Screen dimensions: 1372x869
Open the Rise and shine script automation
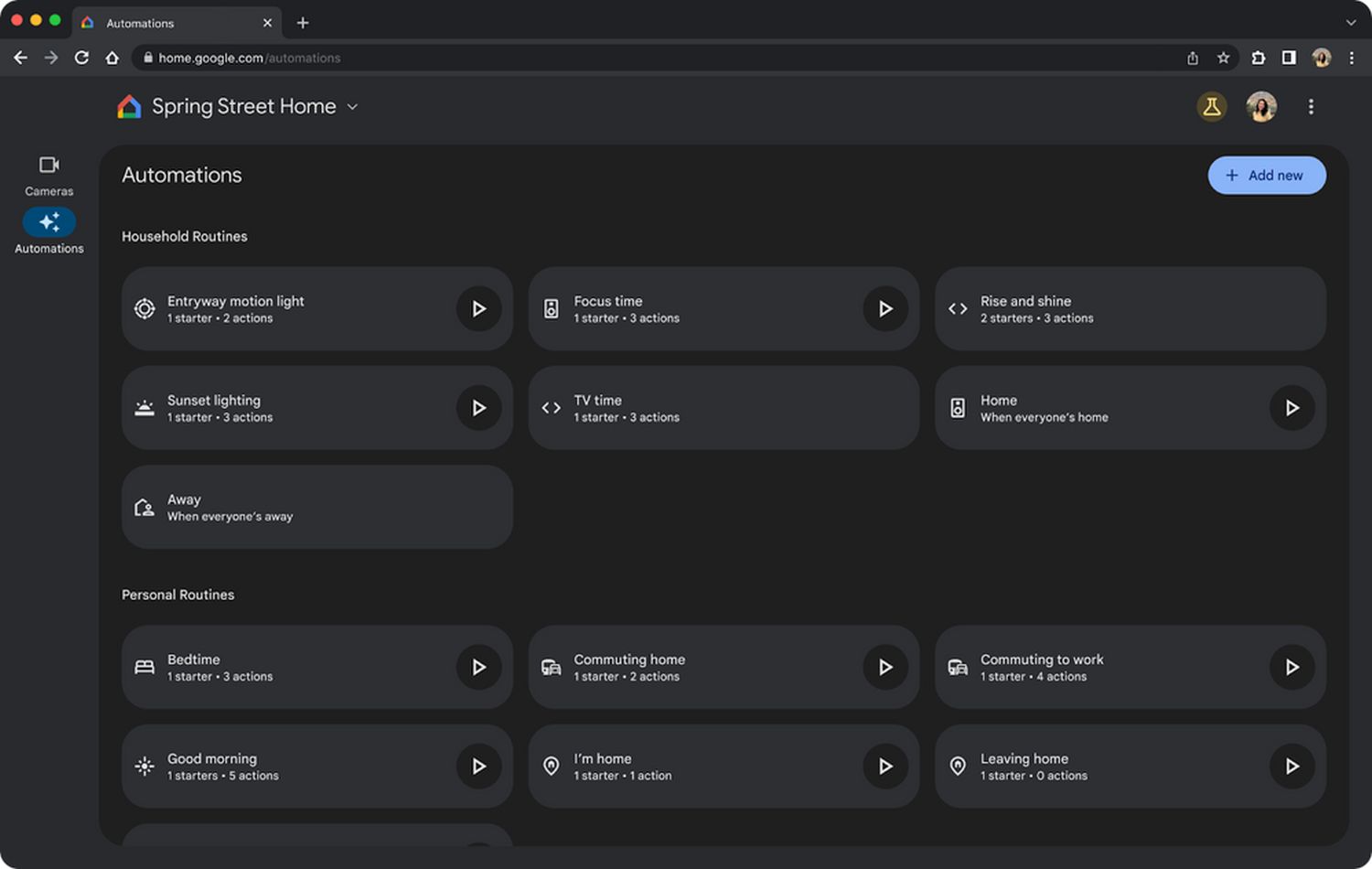pyautogui.click(x=1129, y=309)
